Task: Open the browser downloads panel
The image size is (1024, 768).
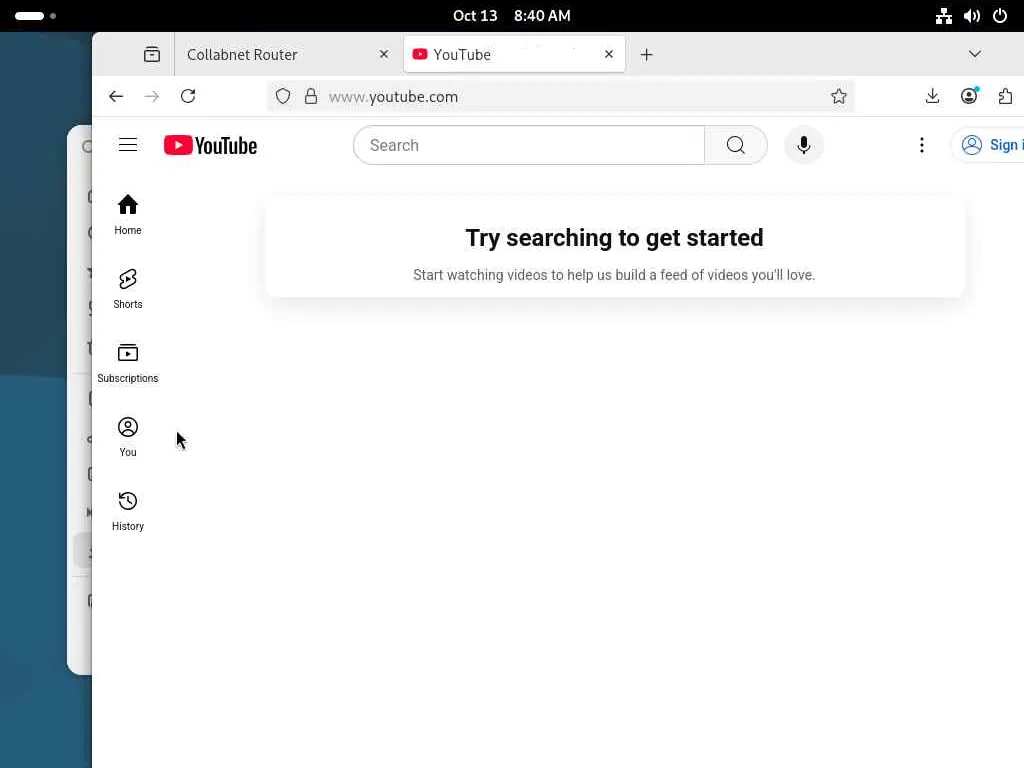Action: tap(933, 97)
